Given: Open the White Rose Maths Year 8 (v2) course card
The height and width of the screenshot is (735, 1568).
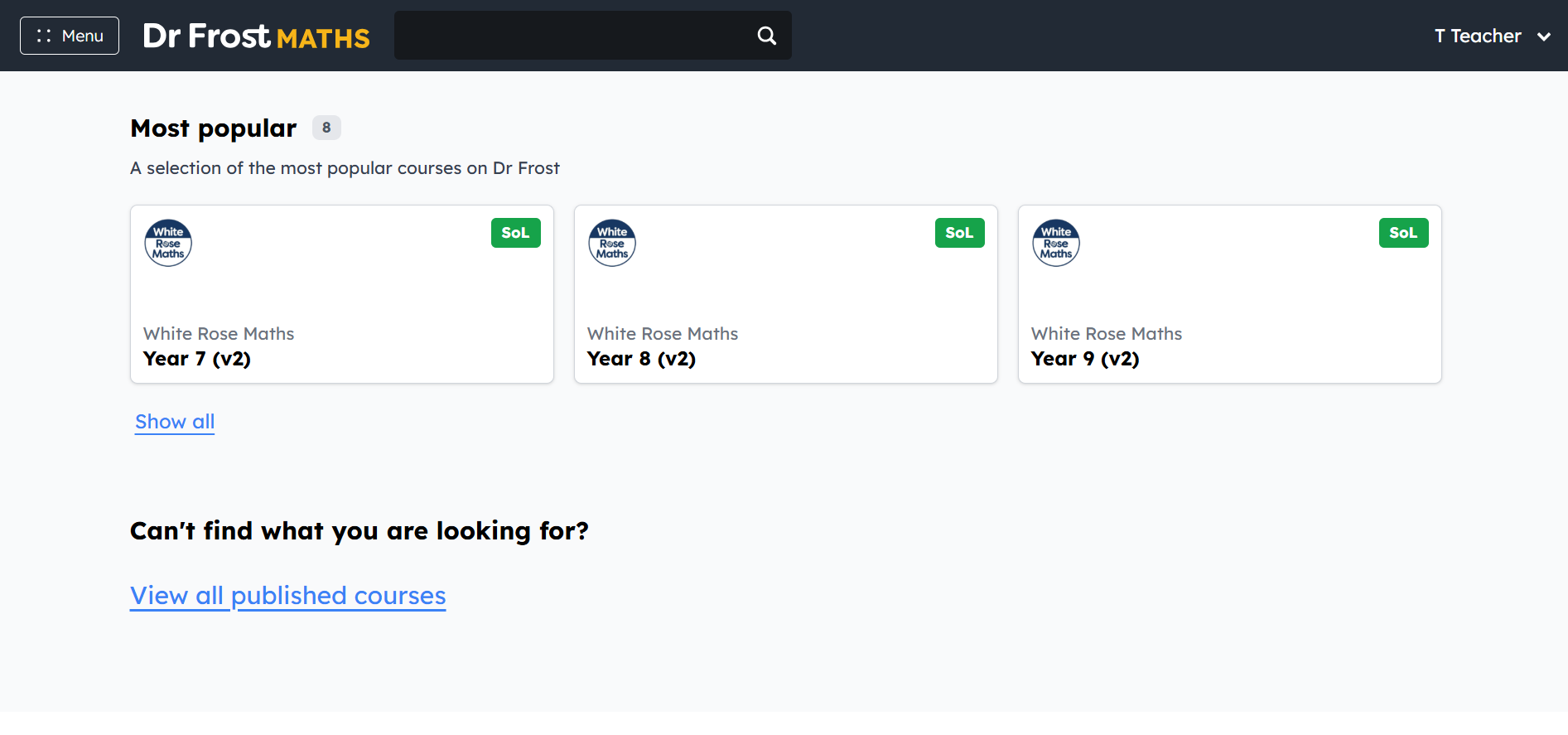Looking at the screenshot, I should click(x=786, y=294).
